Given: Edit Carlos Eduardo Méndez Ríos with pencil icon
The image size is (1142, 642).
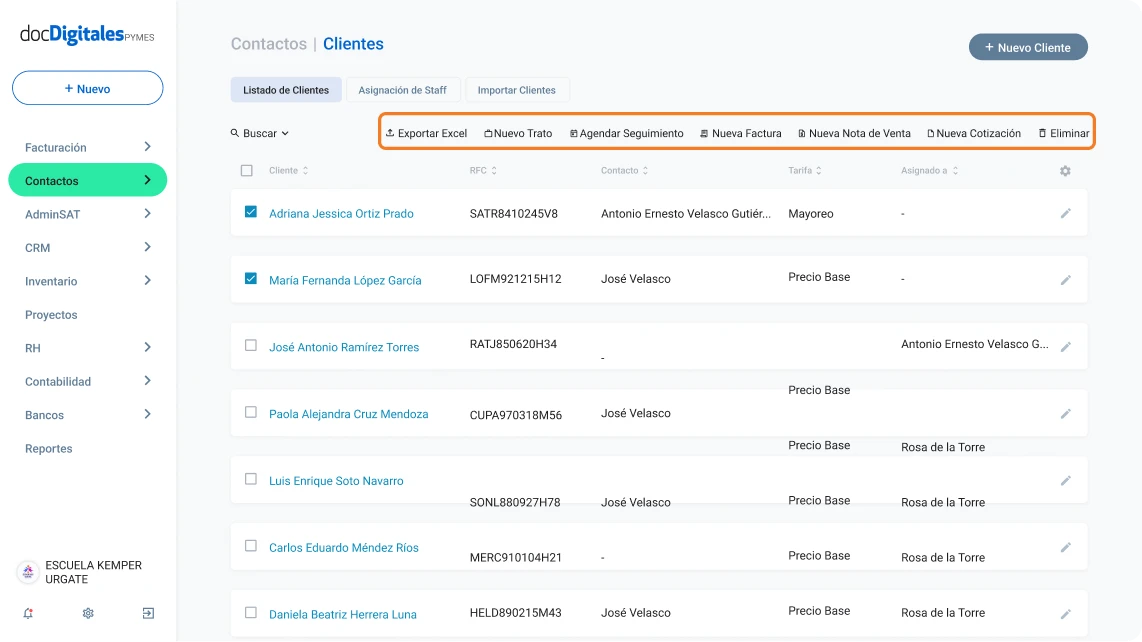Looking at the screenshot, I should click(x=1066, y=548).
